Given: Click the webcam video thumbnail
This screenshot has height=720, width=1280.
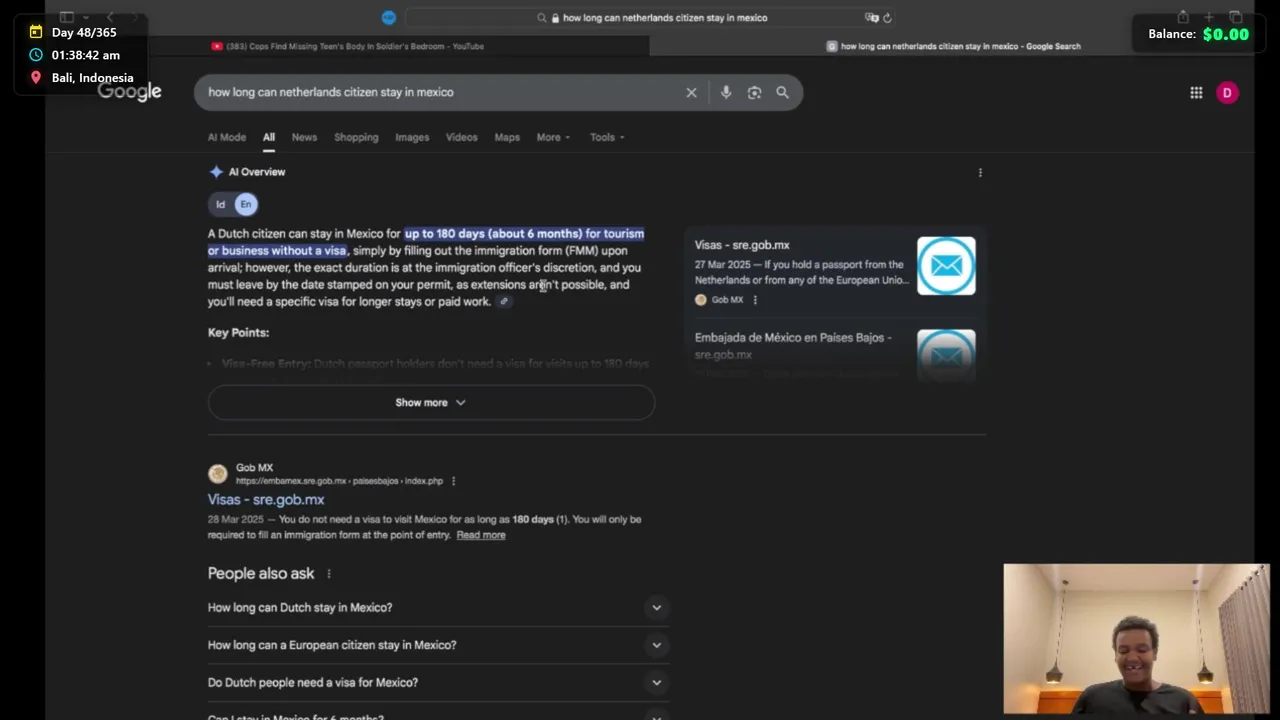Looking at the screenshot, I should click(1136, 639).
